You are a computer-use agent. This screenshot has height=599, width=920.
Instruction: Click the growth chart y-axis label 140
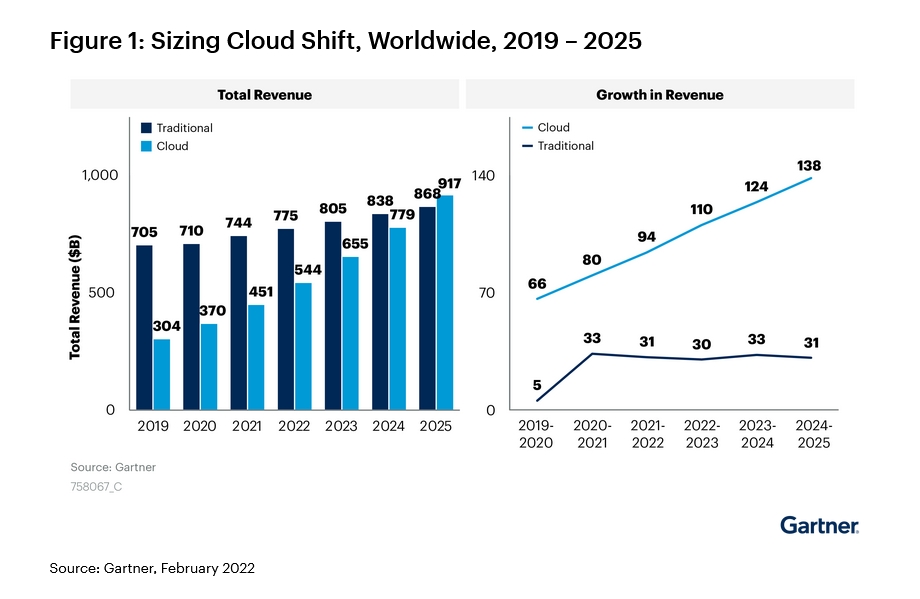[483, 175]
